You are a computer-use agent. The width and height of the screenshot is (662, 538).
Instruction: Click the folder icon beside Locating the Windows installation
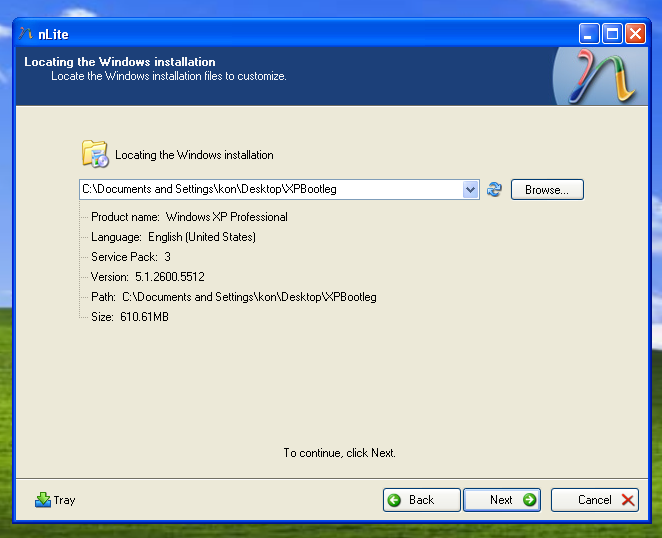click(94, 154)
